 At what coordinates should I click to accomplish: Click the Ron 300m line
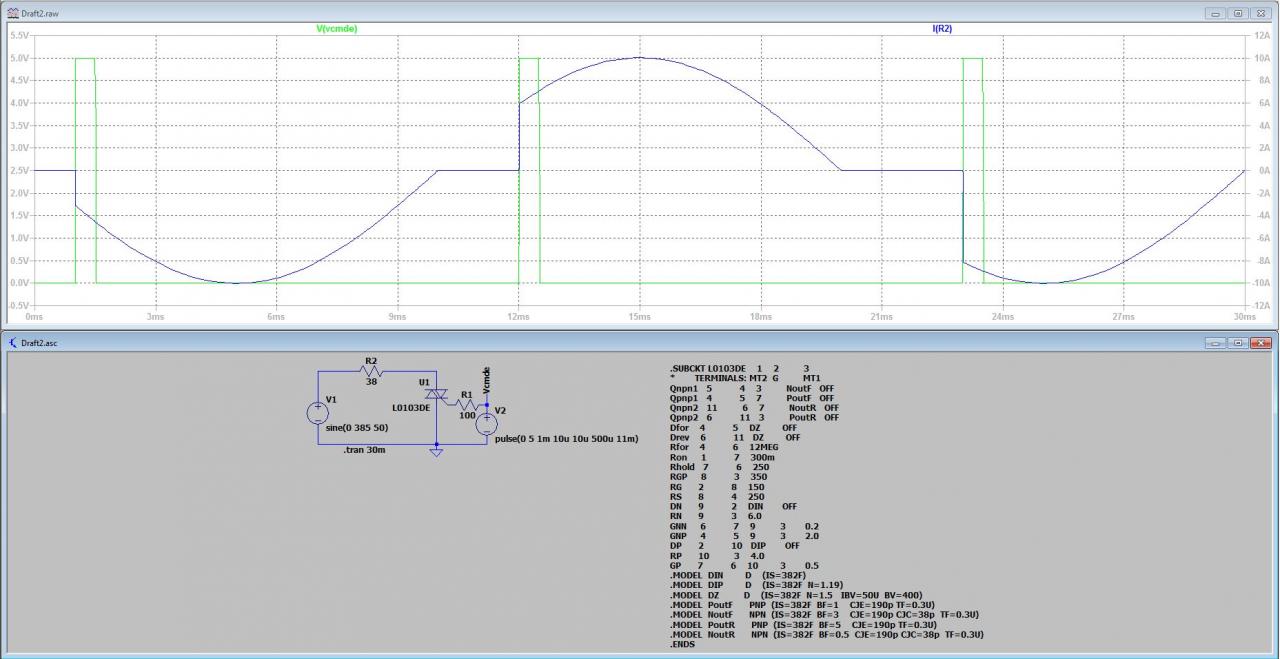(722, 457)
